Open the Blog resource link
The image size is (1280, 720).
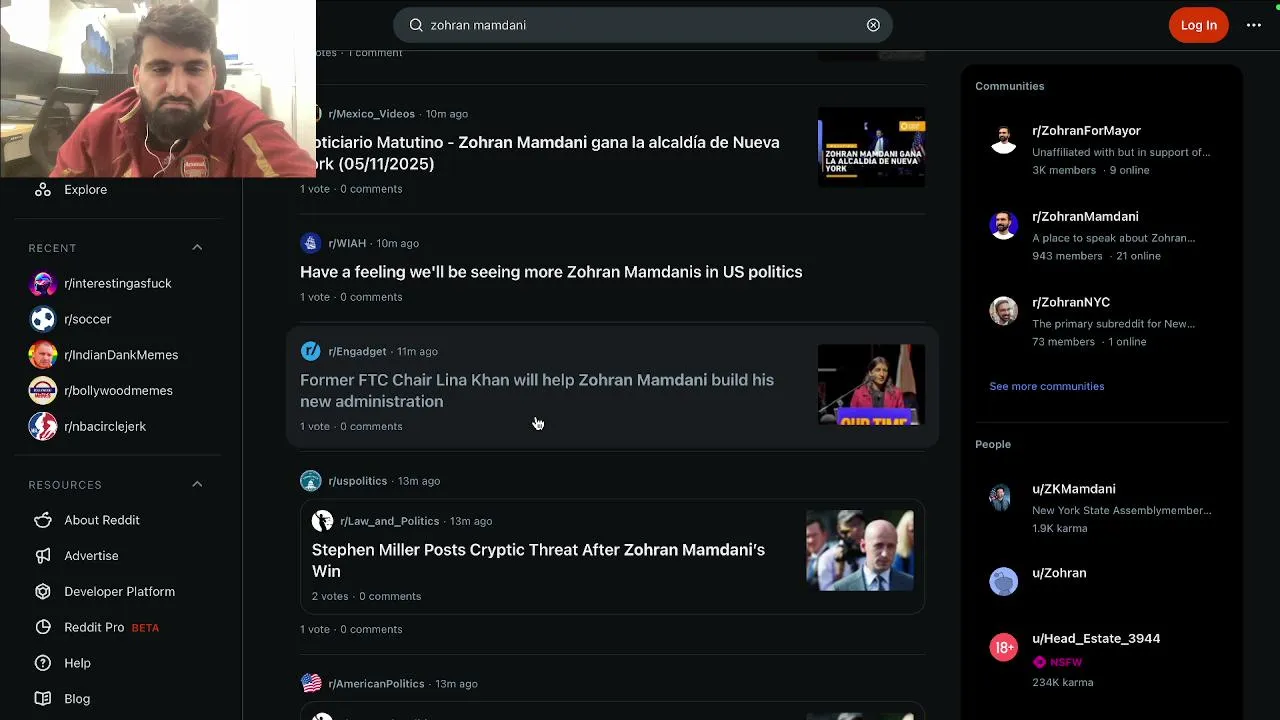pos(77,699)
